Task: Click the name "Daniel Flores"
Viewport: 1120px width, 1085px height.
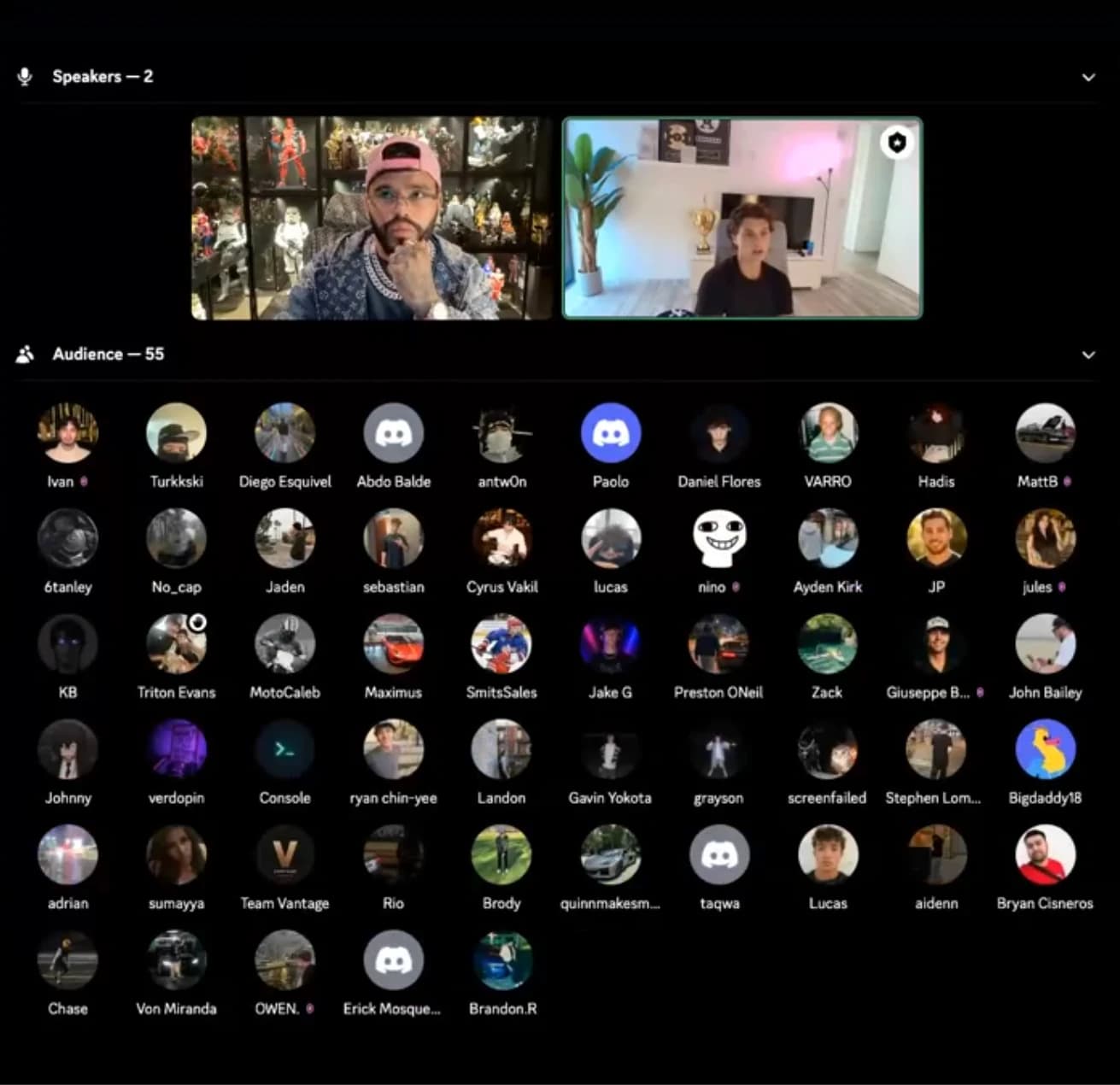Action: [x=719, y=482]
